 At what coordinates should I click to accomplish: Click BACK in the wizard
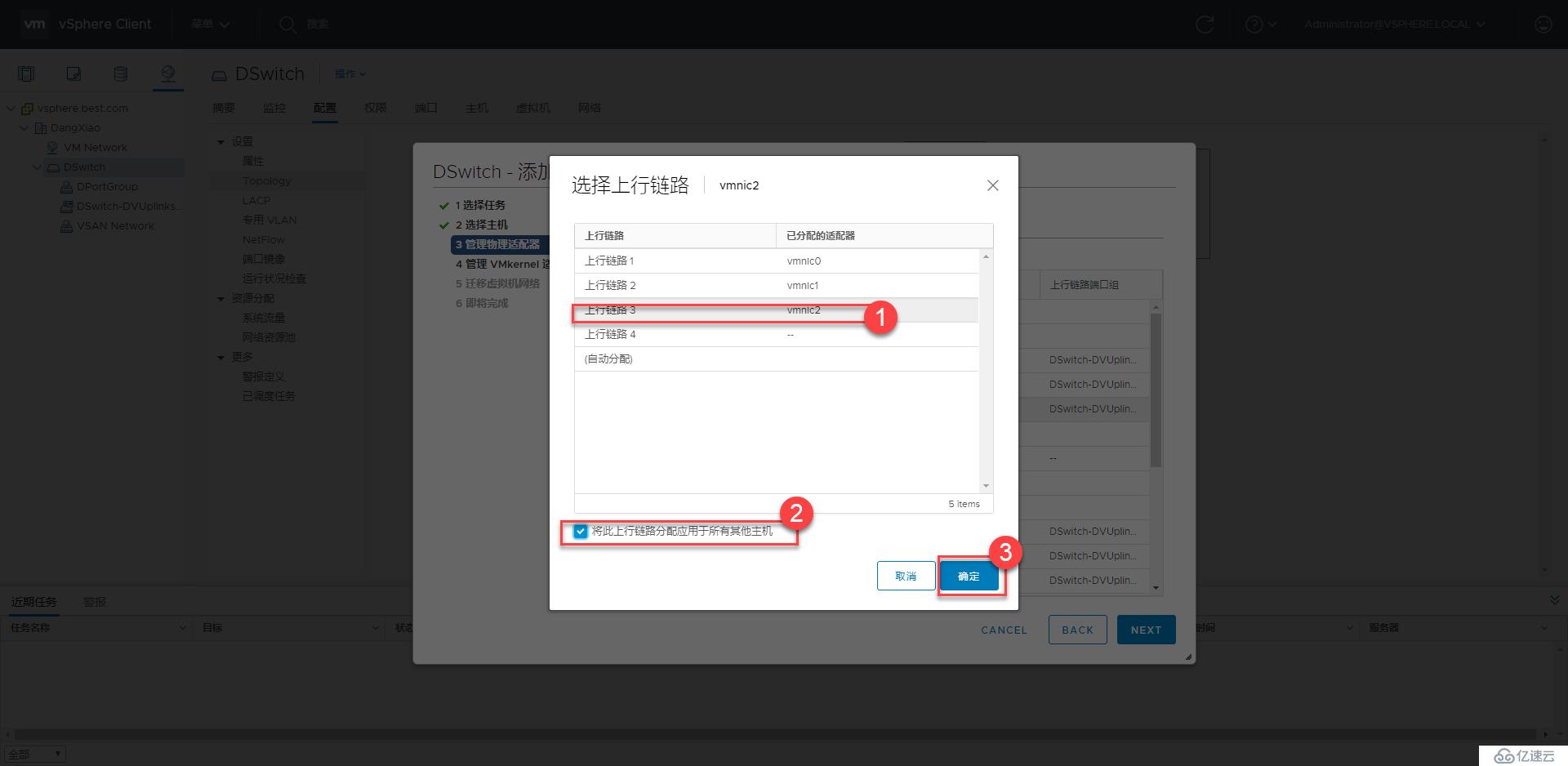[1078, 630]
